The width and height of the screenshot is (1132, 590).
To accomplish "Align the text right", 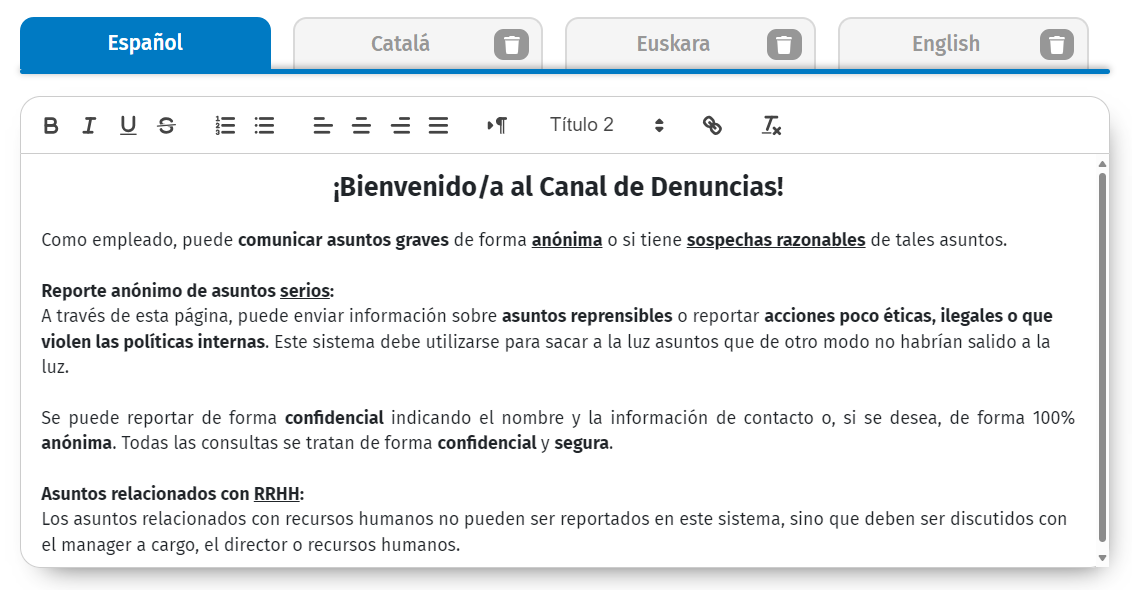I will point(400,125).
